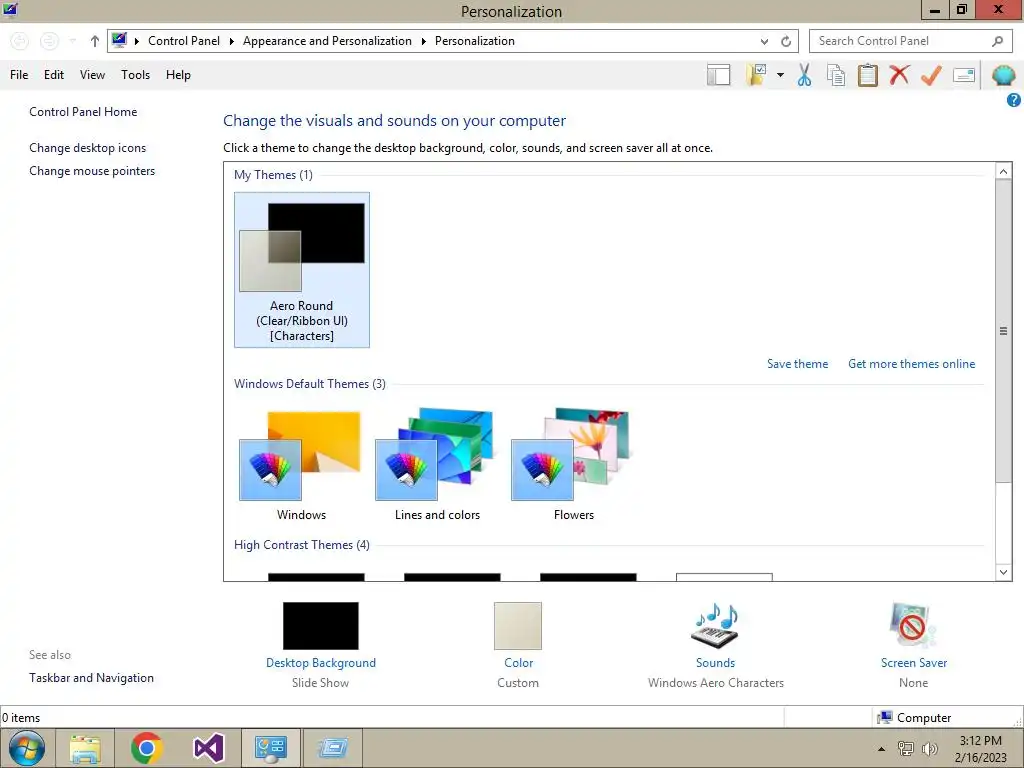Open the Start menu orb

(26, 748)
